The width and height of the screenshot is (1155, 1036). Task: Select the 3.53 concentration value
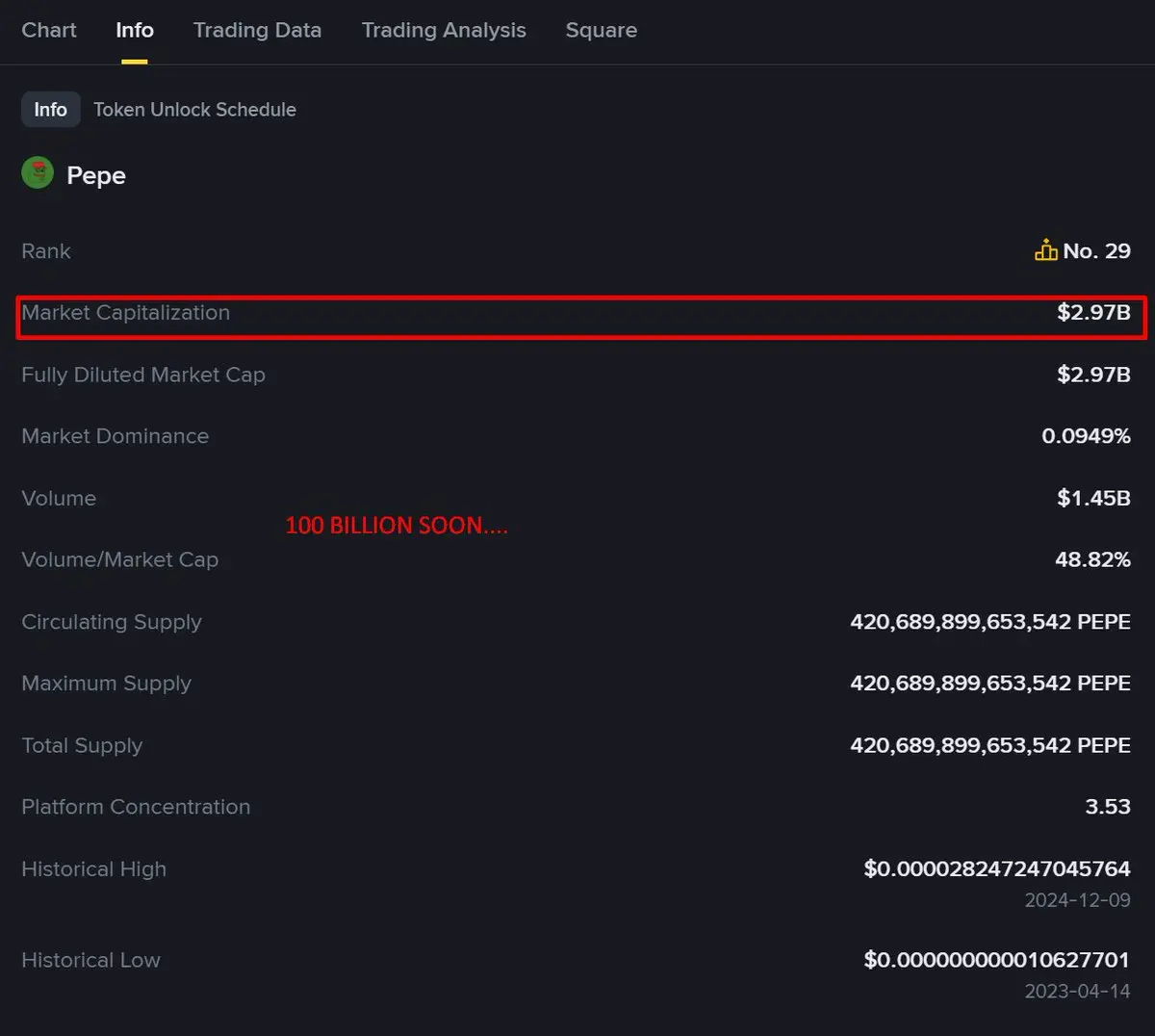[1108, 807]
